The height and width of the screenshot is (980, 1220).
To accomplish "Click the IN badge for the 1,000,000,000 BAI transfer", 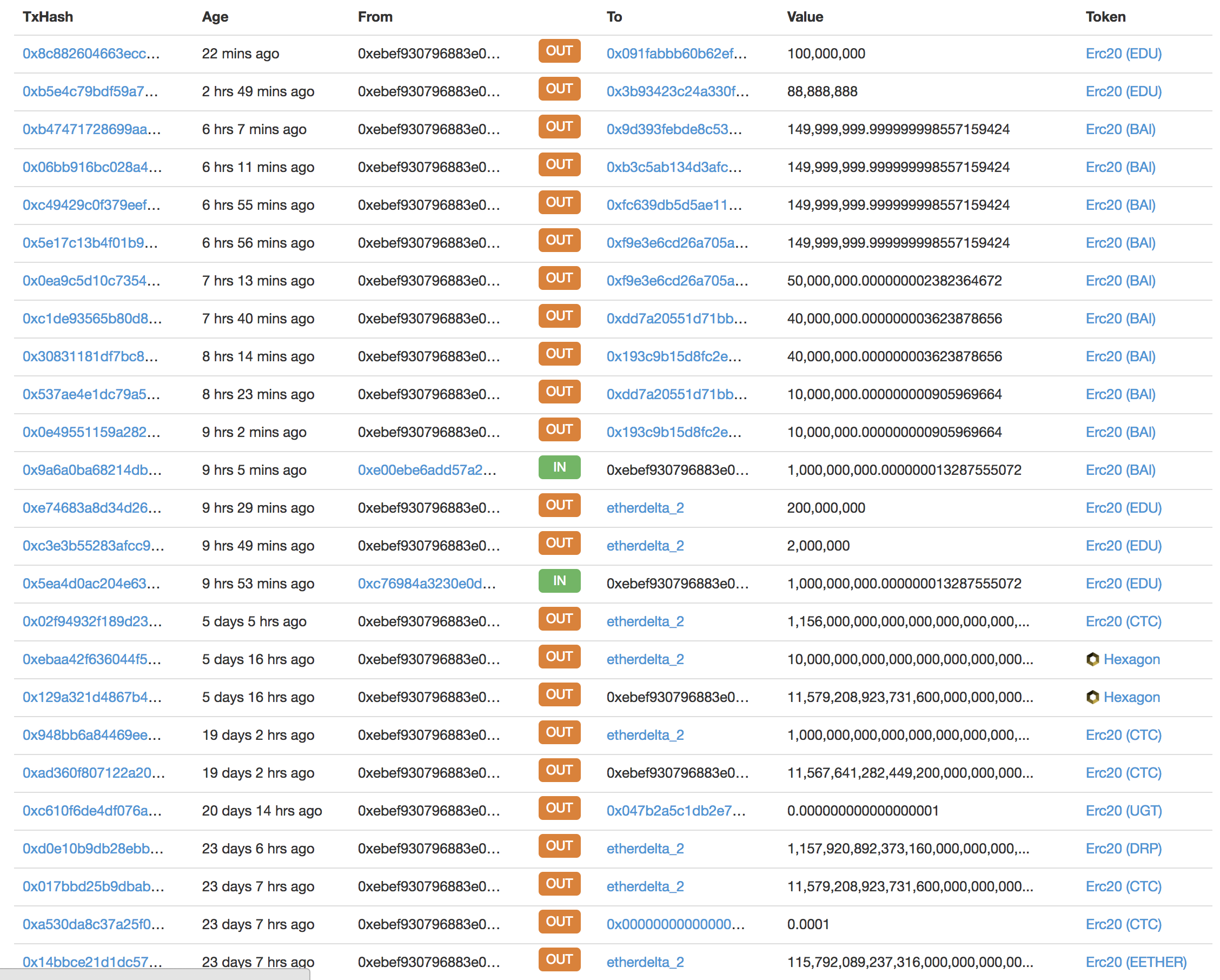I will pos(559,467).
